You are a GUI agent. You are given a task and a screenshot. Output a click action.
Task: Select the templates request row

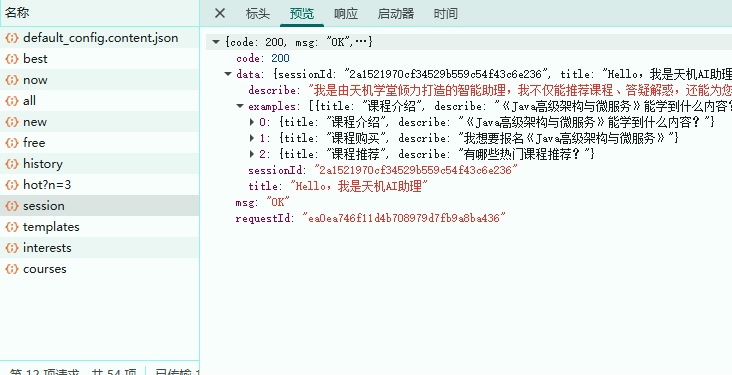pos(99,227)
